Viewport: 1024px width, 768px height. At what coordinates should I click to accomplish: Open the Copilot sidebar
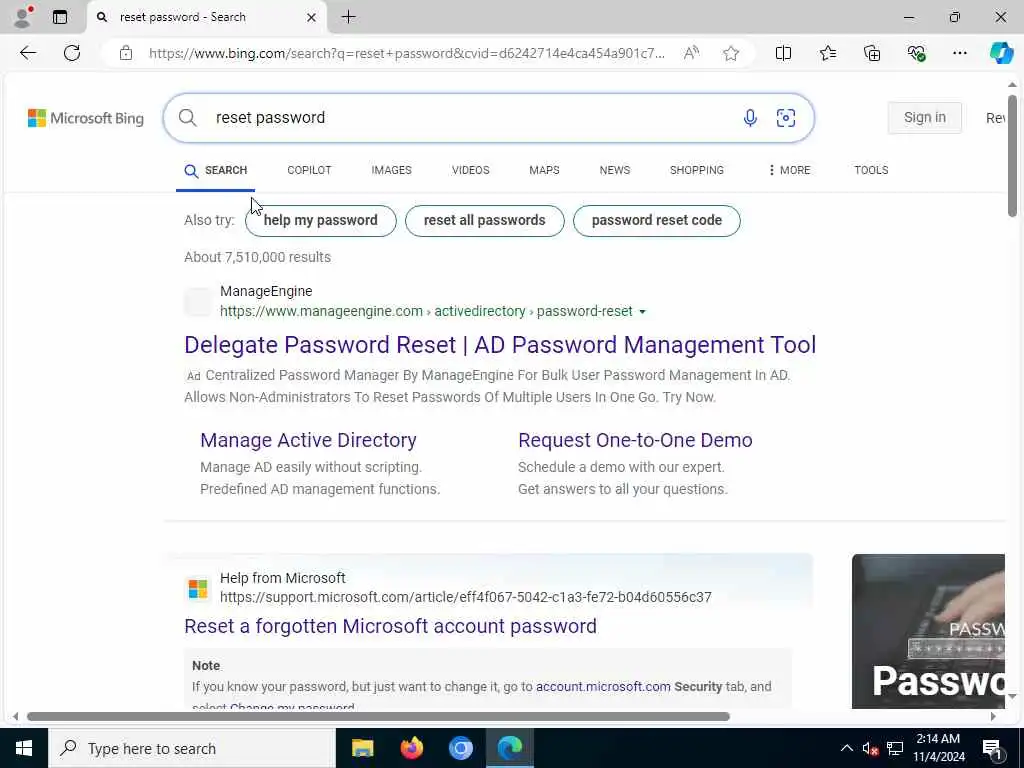[x=1001, y=53]
